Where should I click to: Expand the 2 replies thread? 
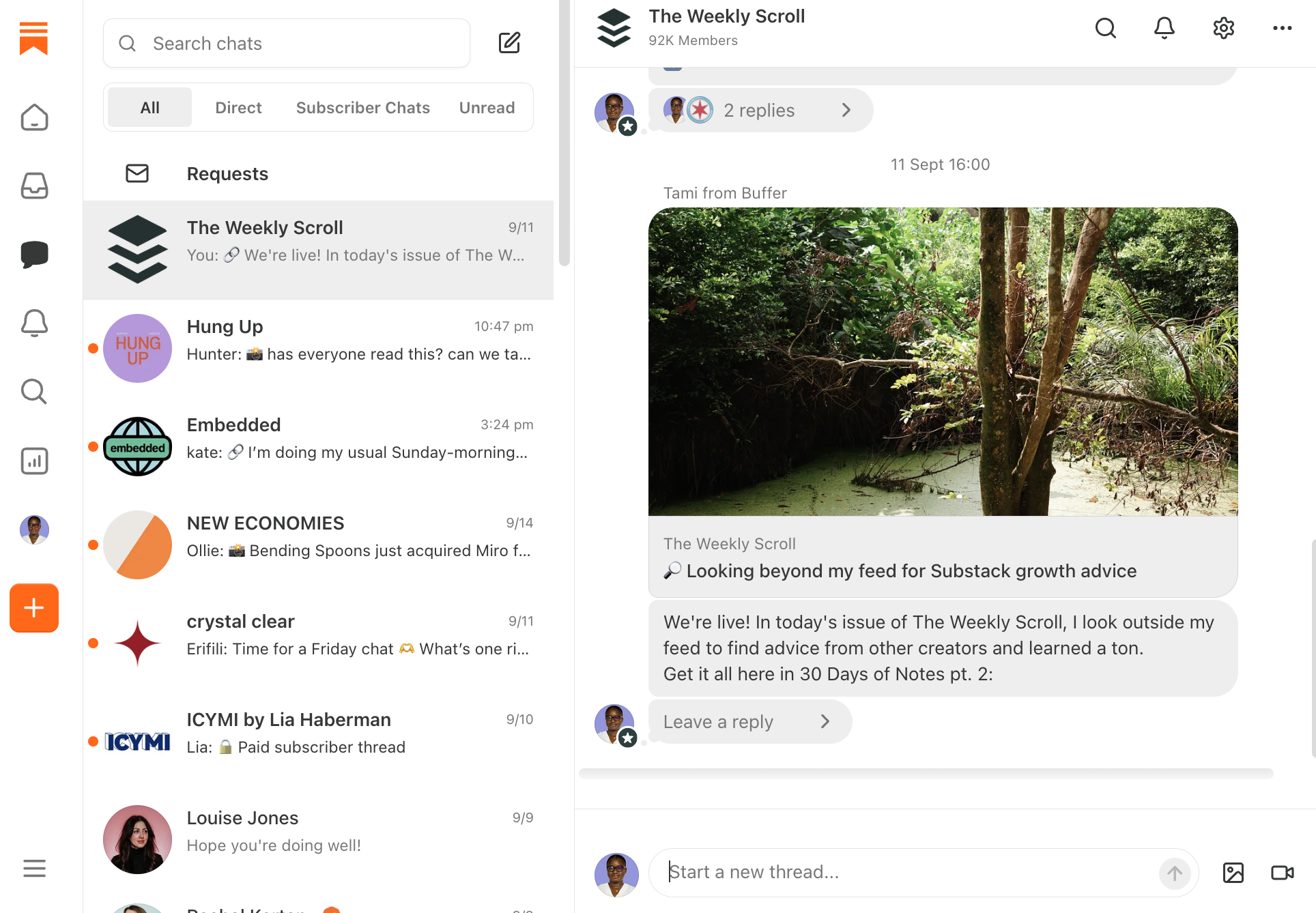(760, 110)
